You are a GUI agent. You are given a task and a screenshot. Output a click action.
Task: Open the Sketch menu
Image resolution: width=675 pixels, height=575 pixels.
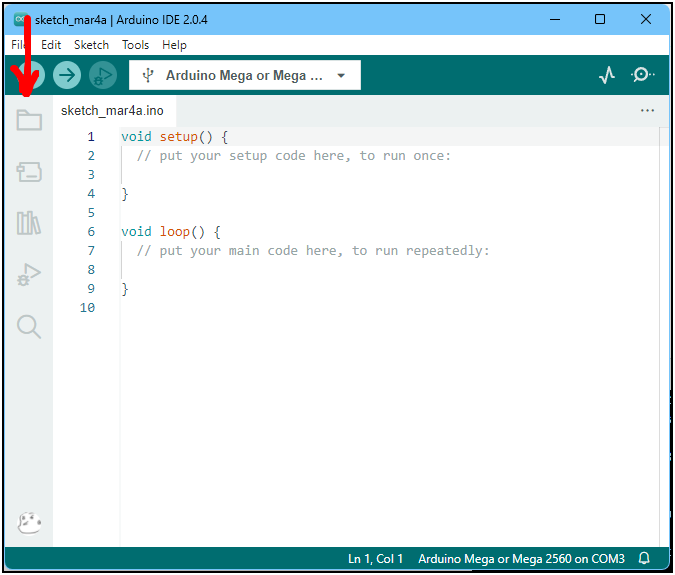[x=91, y=45]
